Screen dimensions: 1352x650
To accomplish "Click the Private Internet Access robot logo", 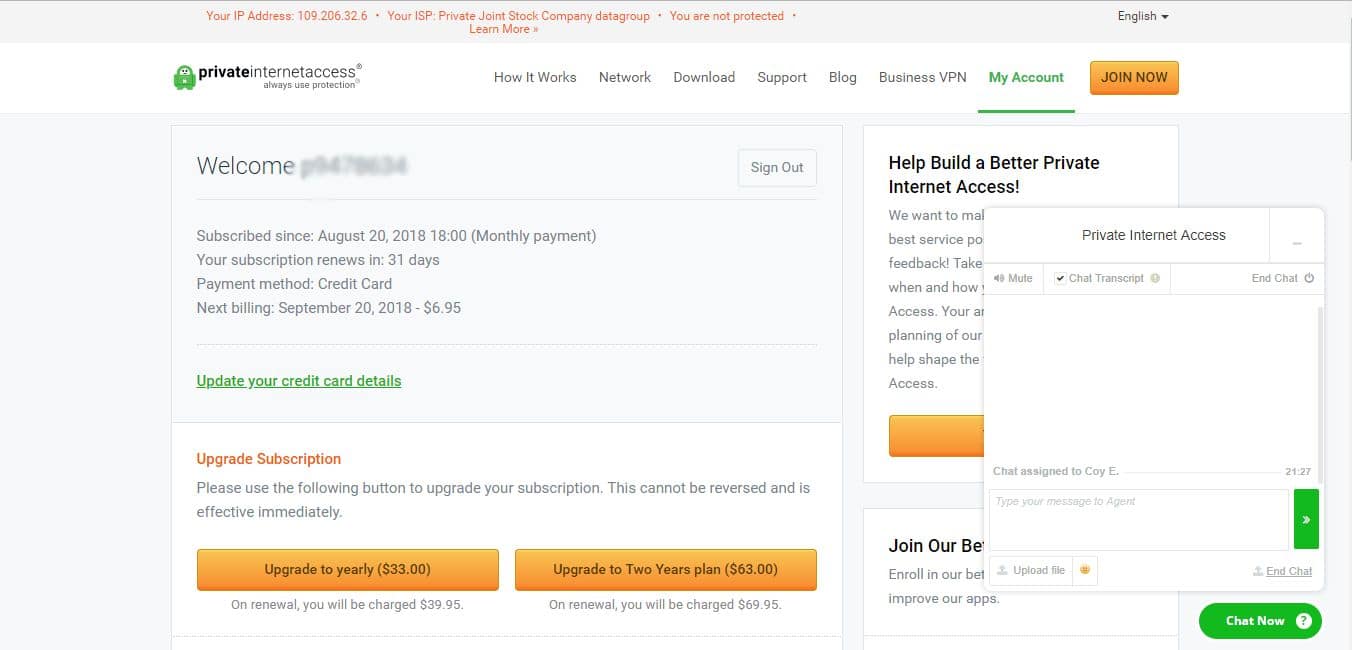I will click(x=184, y=77).
